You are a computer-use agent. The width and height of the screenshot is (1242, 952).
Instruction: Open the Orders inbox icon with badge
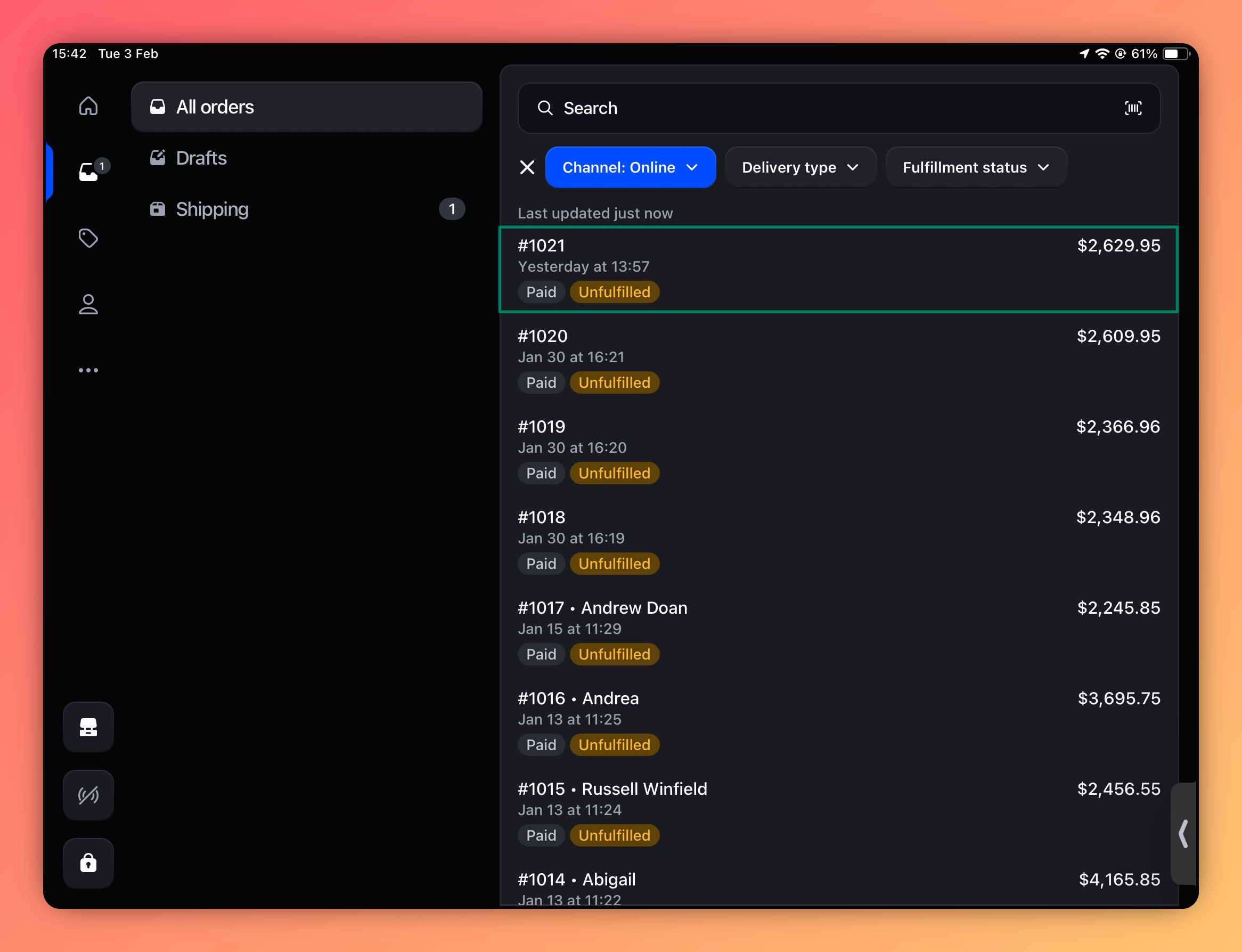89,172
